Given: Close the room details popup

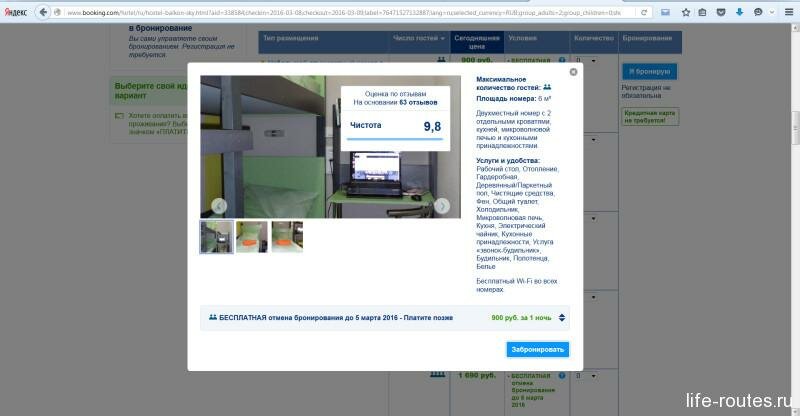Looking at the screenshot, I should pos(573,72).
